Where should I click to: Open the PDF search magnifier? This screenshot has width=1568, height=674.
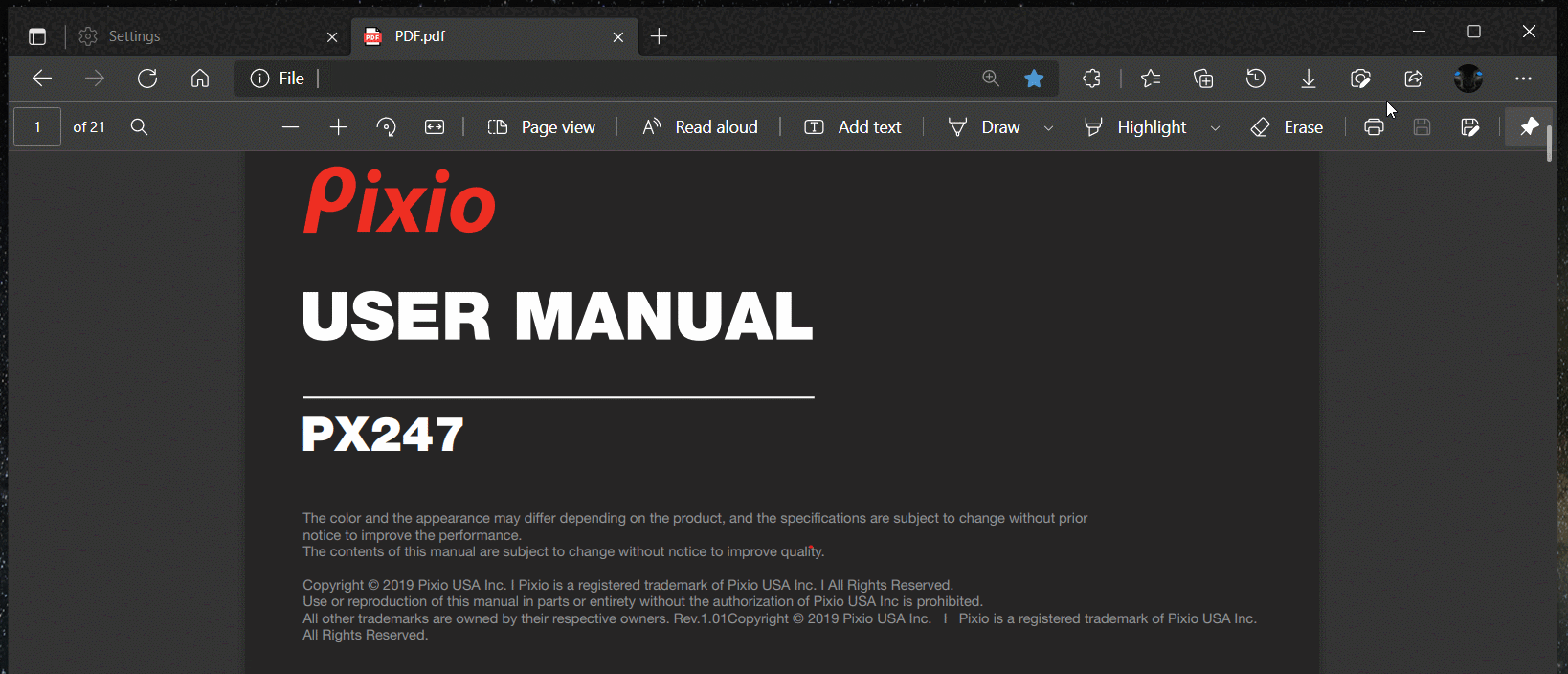(139, 127)
